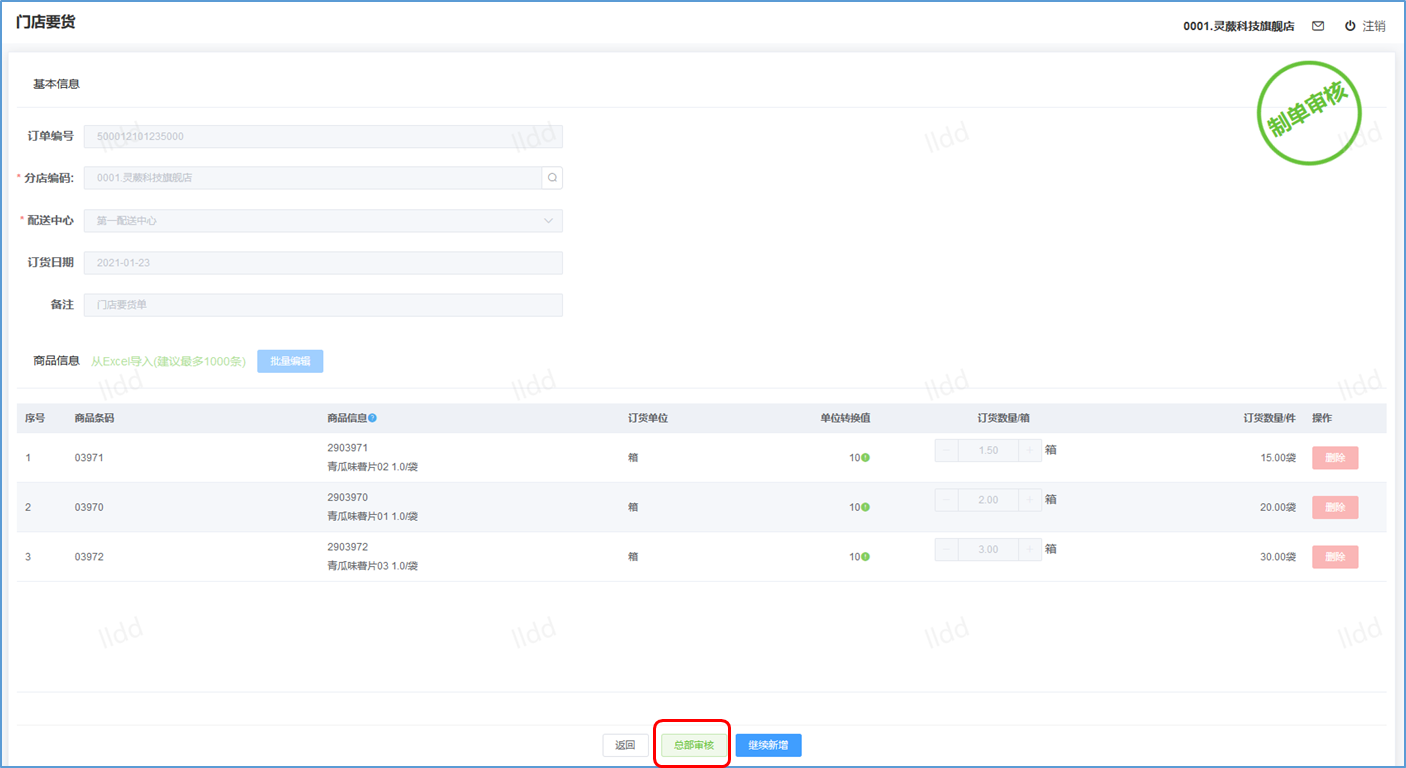Click the 返回 button
This screenshot has width=1406, height=768.
(625, 745)
